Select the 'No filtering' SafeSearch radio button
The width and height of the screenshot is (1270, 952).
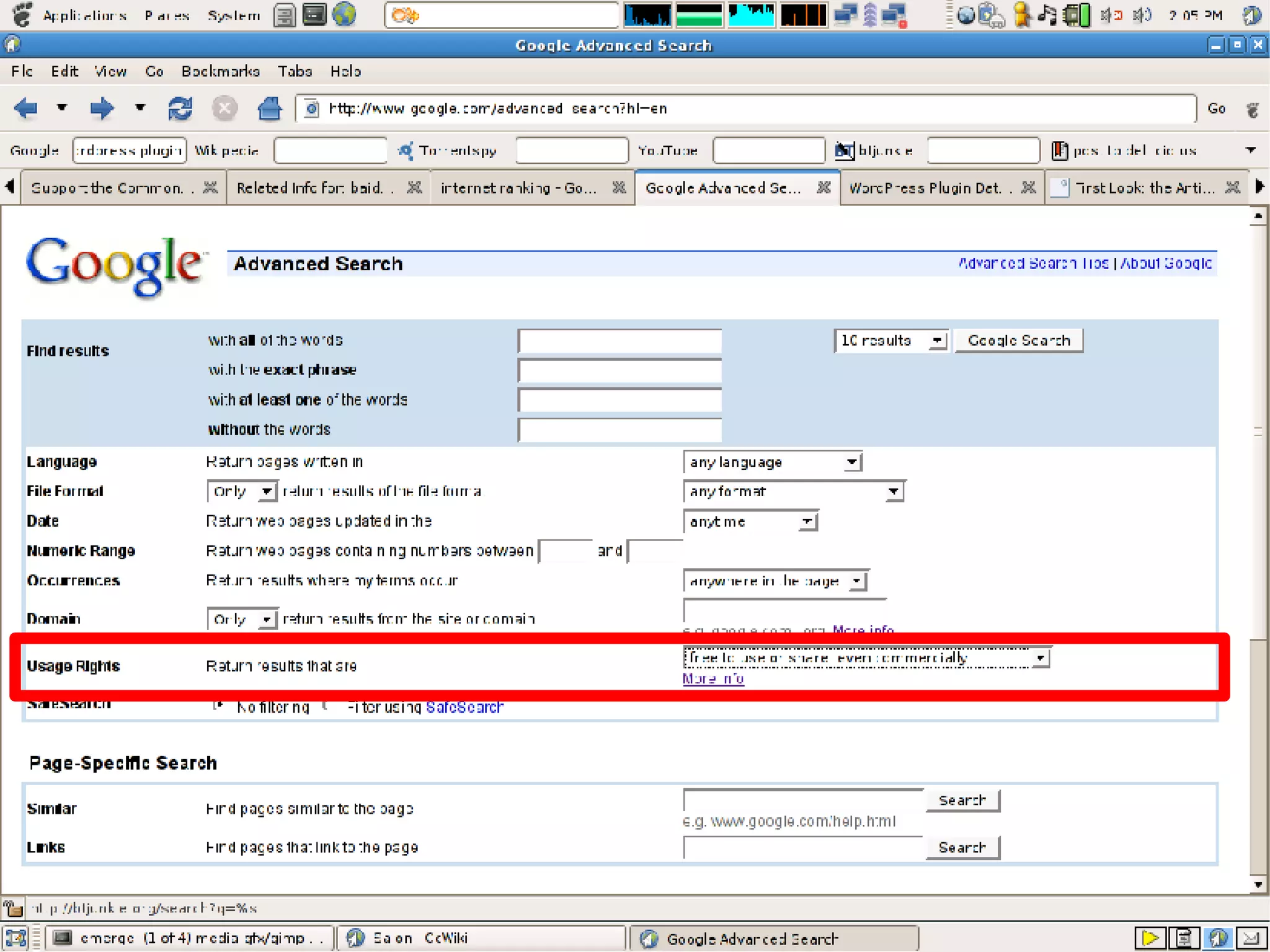tap(218, 706)
